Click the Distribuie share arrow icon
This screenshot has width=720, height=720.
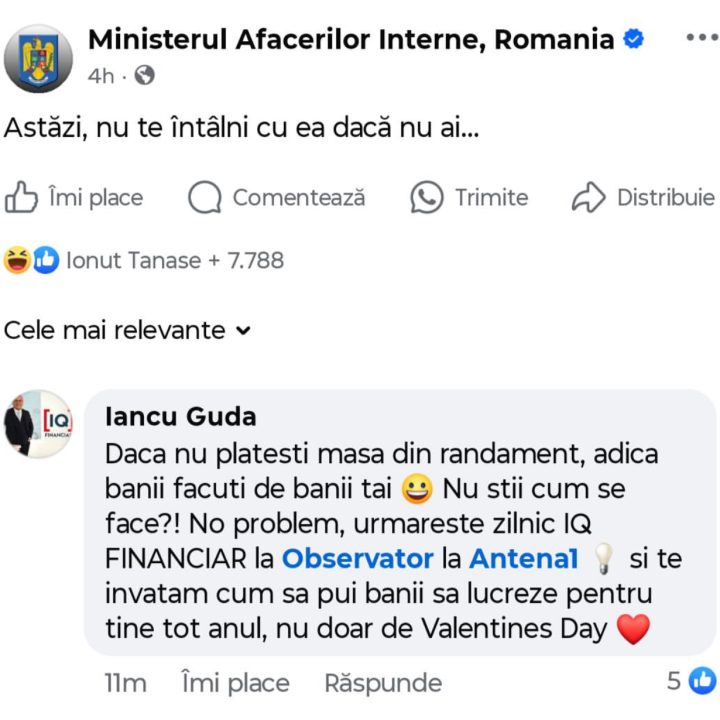(x=589, y=198)
